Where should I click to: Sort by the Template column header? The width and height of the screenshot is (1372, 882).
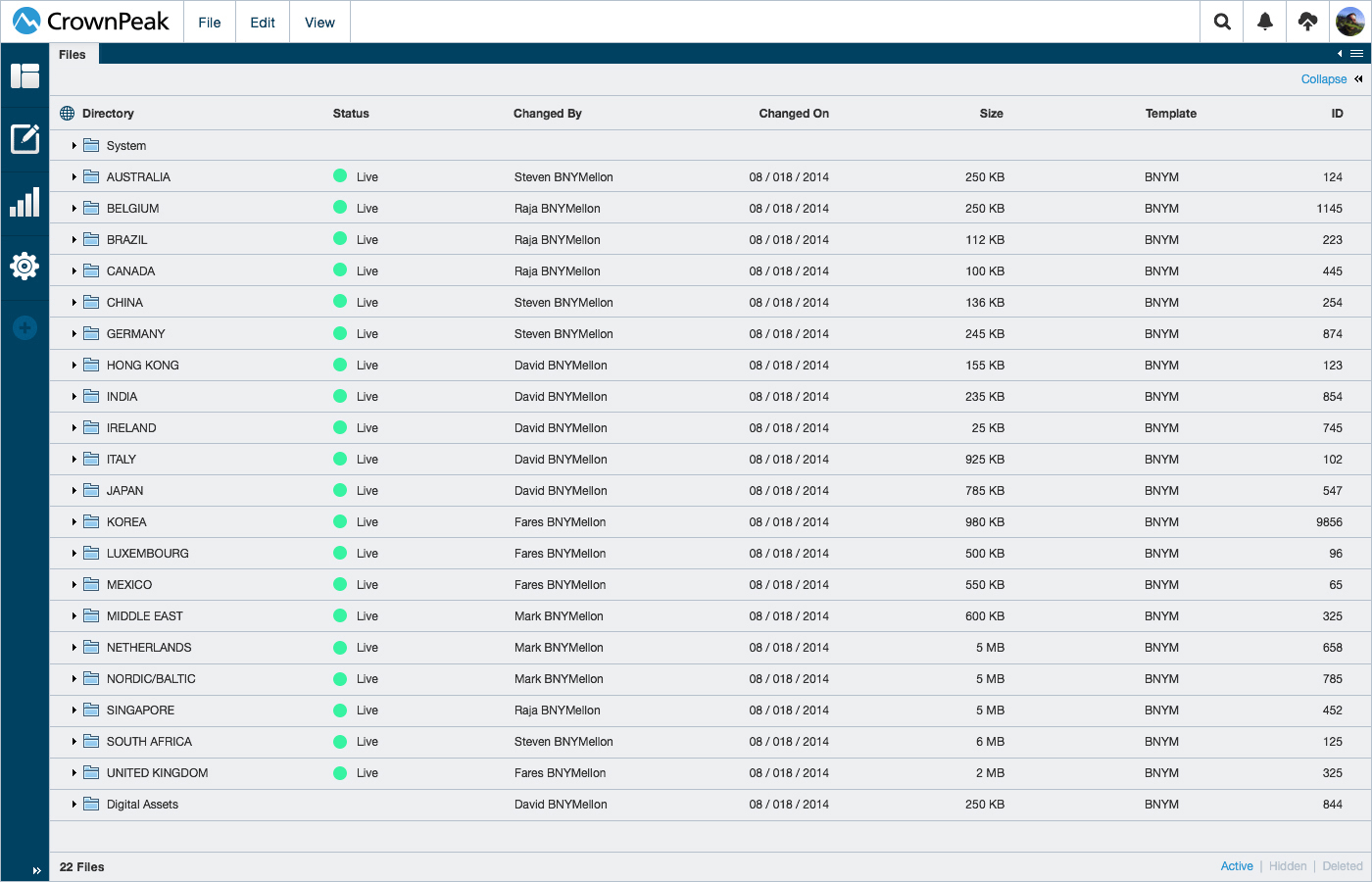click(x=1171, y=114)
